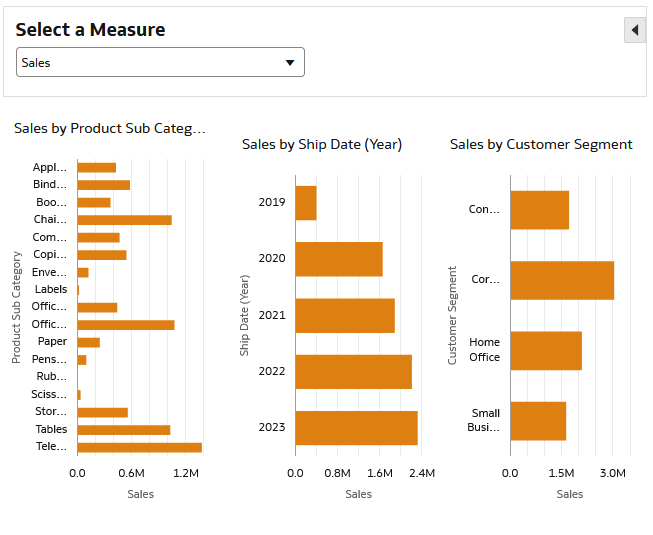Click the Telephones sub category bar
The width and height of the screenshot is (653, 535).
tap(139, 447)
